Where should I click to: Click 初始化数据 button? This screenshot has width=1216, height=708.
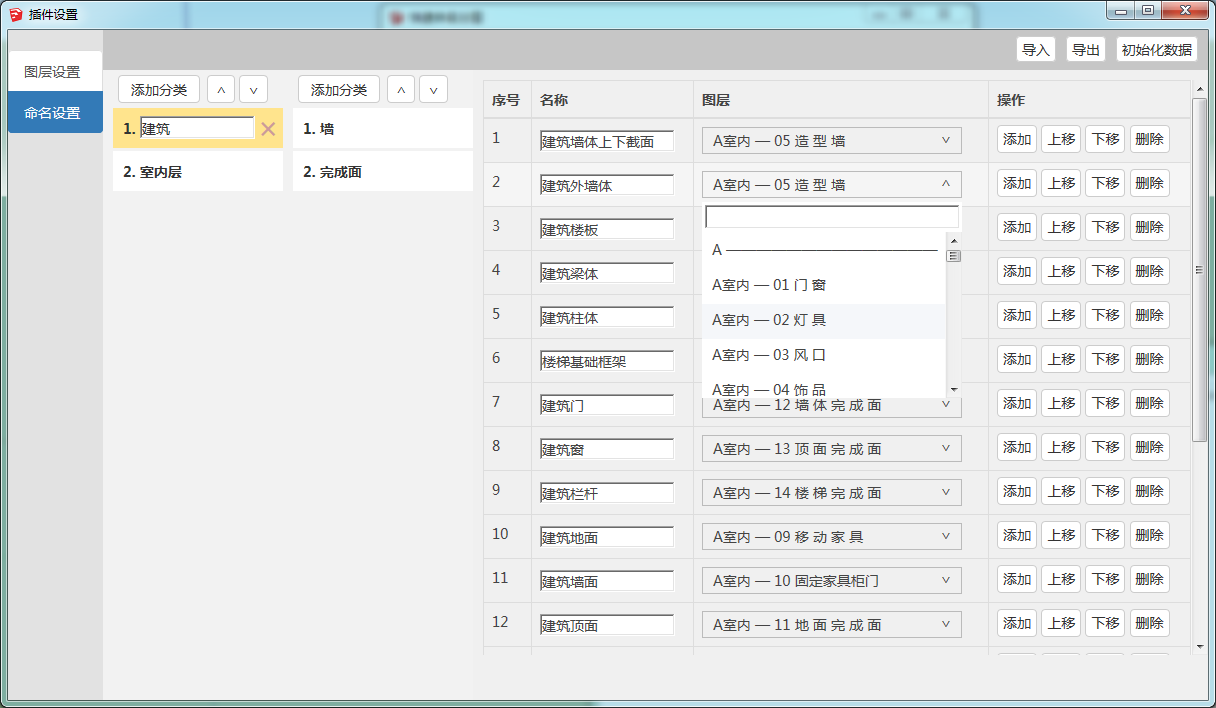pos(1156,50)
